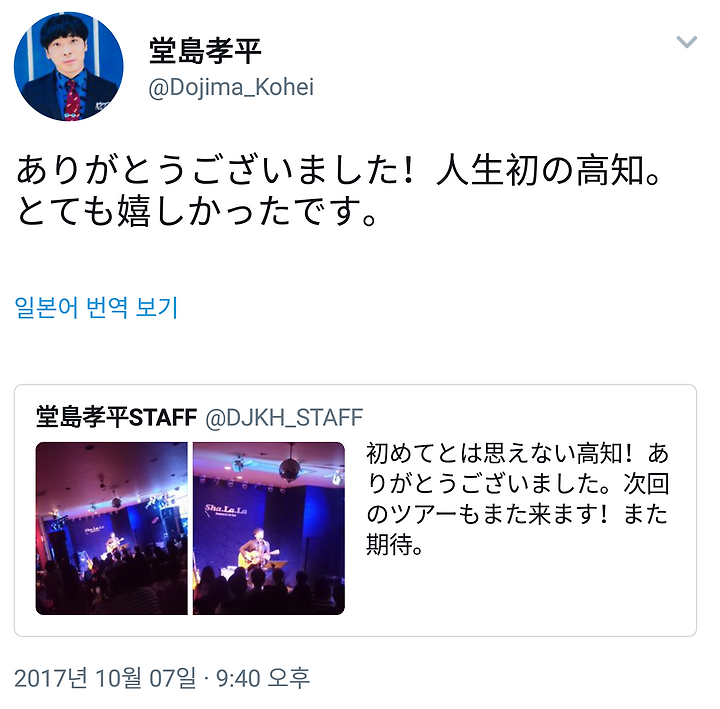Viewport: 720px width, 709px height.
Task: Click the display name 堂島孝平
Action: pos(205,51)
